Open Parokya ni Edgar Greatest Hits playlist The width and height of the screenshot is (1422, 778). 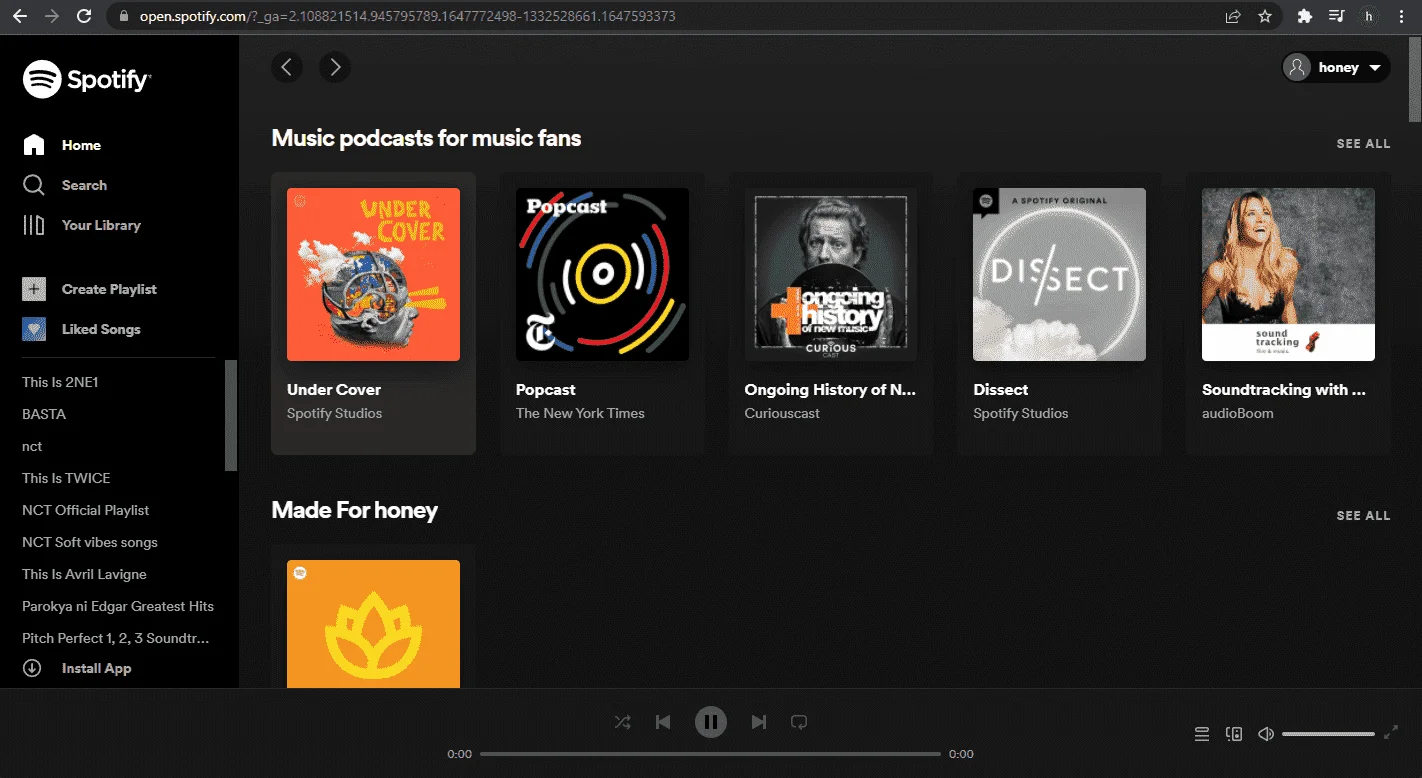point(118,606)
